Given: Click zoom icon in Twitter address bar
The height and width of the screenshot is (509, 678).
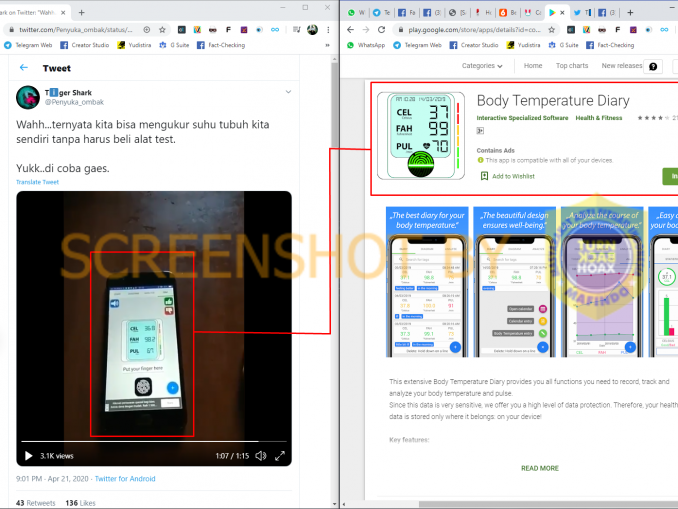Looking at the screenshot, I should pyautogui.click(x=147, y=30).
